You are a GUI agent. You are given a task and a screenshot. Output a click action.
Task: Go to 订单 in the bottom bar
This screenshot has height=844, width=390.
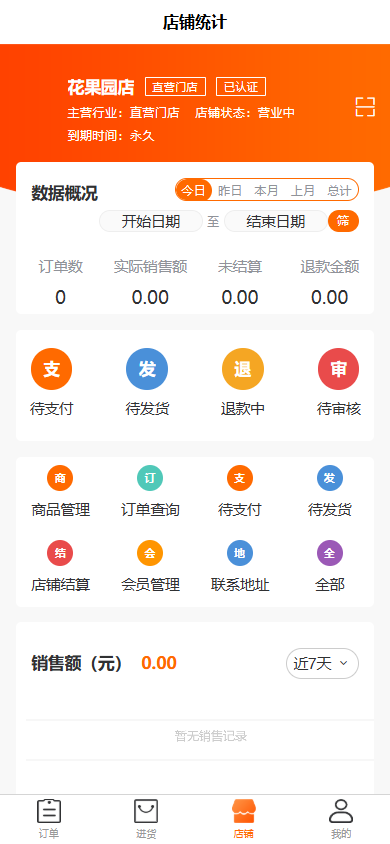(49, 819)
